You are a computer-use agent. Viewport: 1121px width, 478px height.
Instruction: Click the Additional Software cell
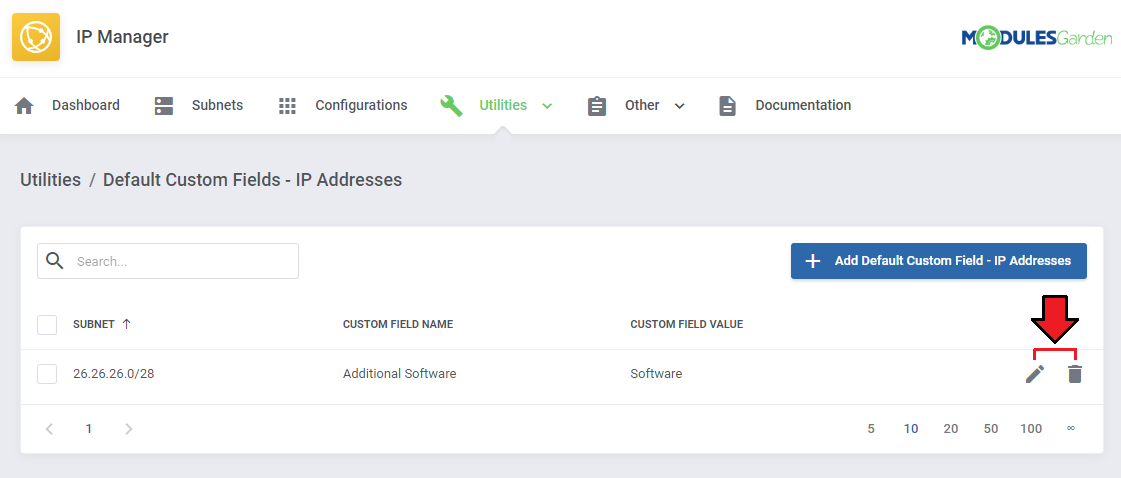(x=400, y=374)
